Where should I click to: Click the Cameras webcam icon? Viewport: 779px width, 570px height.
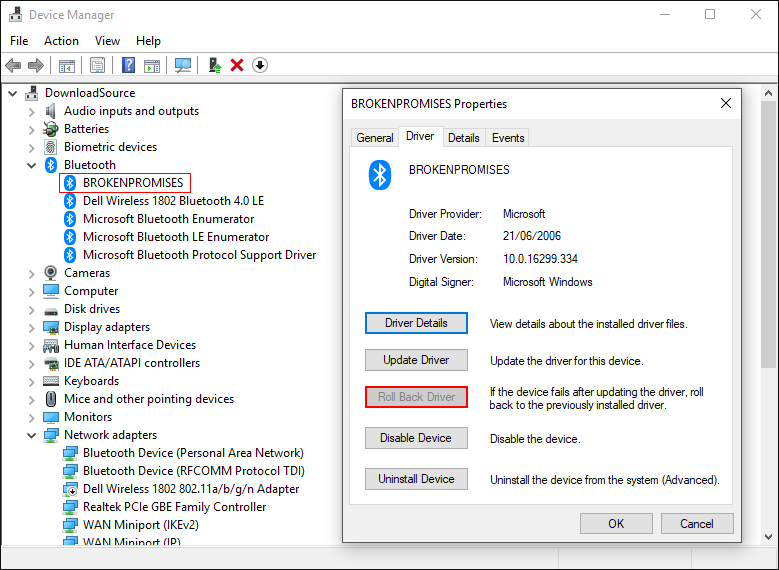51,273
